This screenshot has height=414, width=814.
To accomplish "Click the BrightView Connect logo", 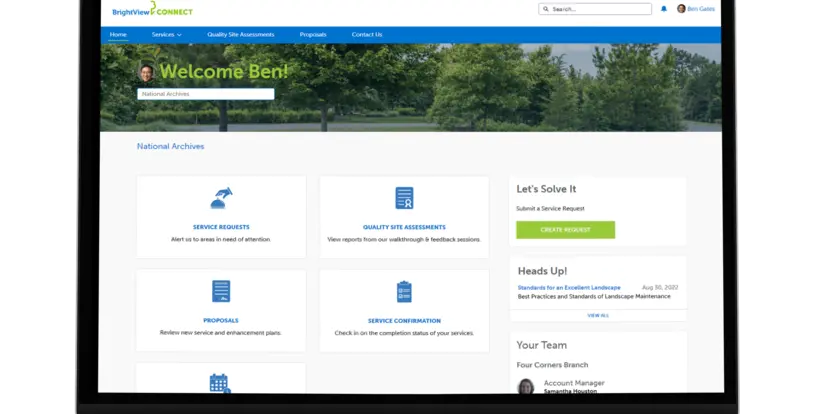I will coord(152,10).
